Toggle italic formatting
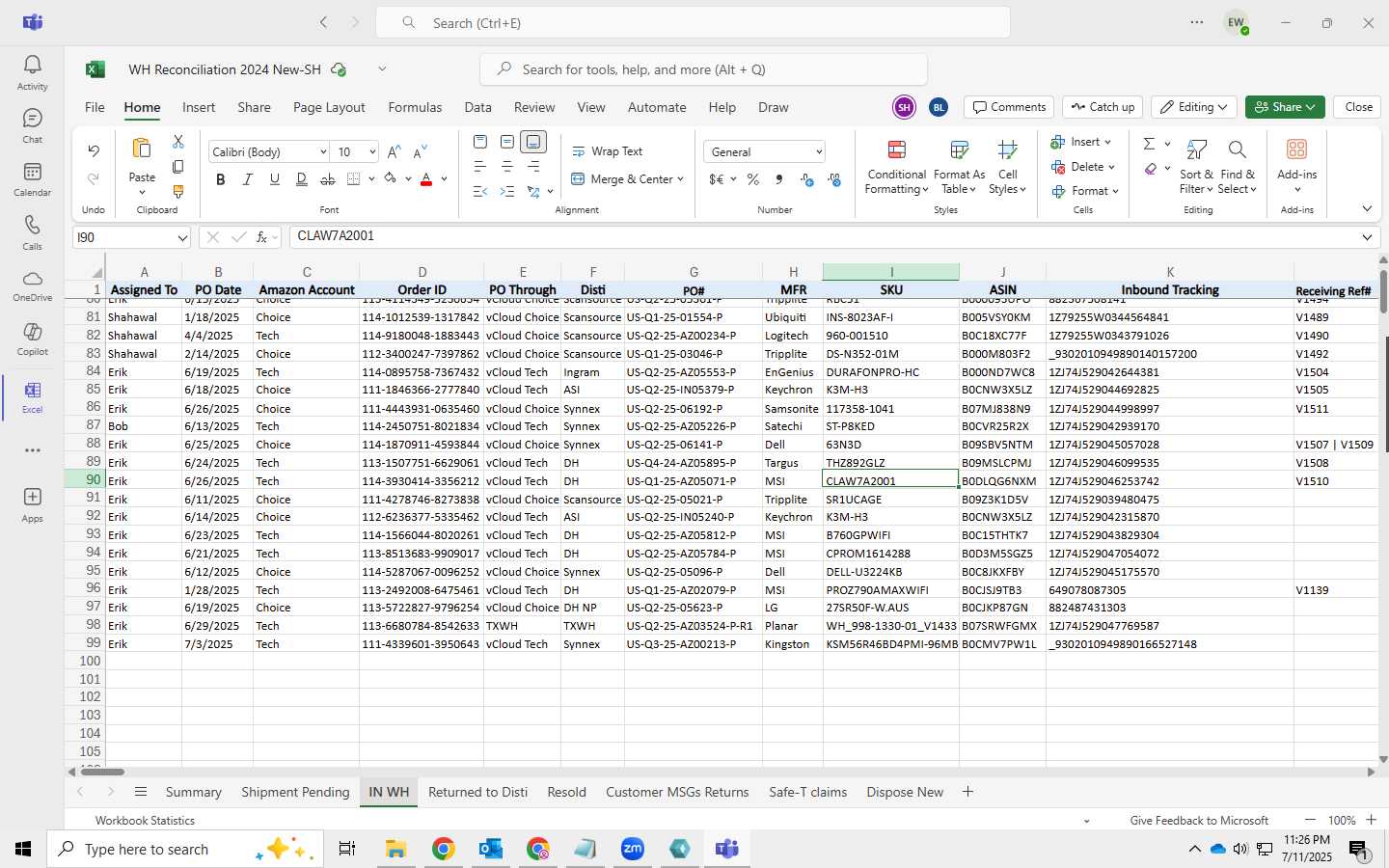This screenshot has height=868, width=1389. (x=248, y=179)
